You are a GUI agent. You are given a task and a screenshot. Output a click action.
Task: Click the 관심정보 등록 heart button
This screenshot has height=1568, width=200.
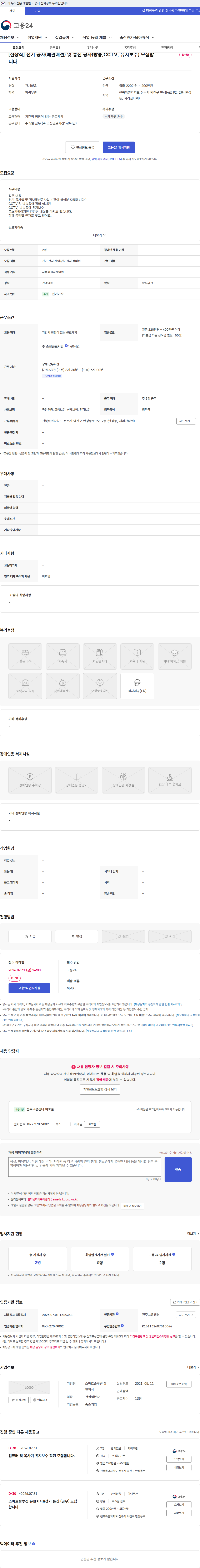[x=82, y=147]
